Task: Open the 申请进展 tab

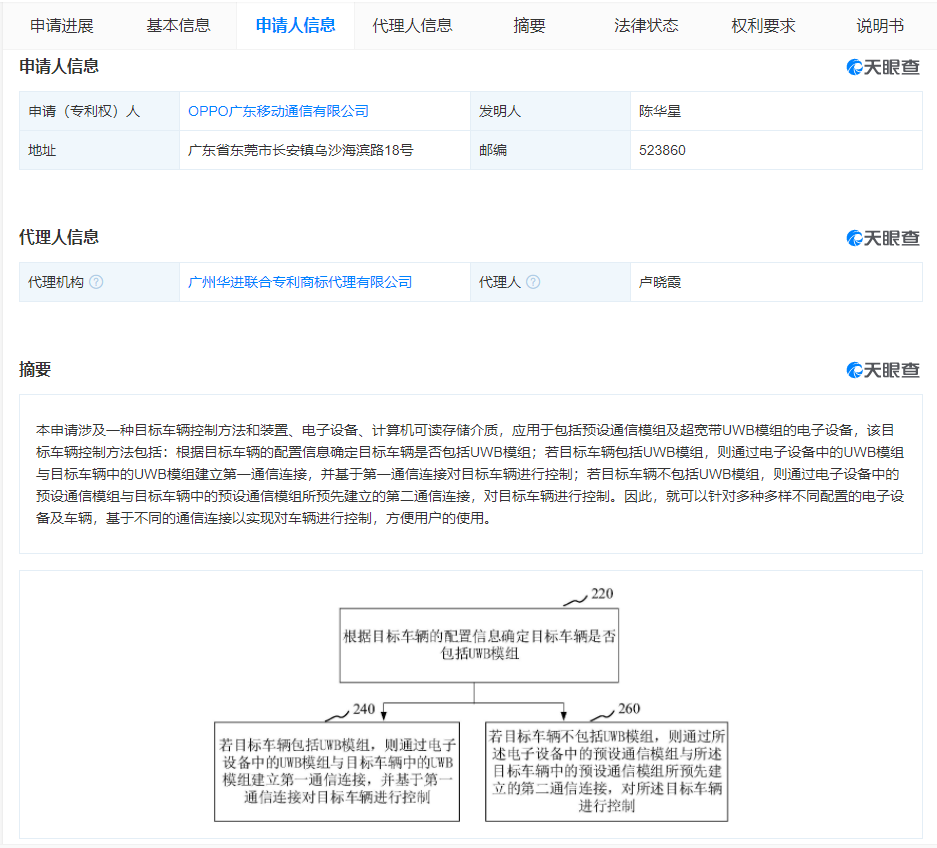Action: point(62,26)
